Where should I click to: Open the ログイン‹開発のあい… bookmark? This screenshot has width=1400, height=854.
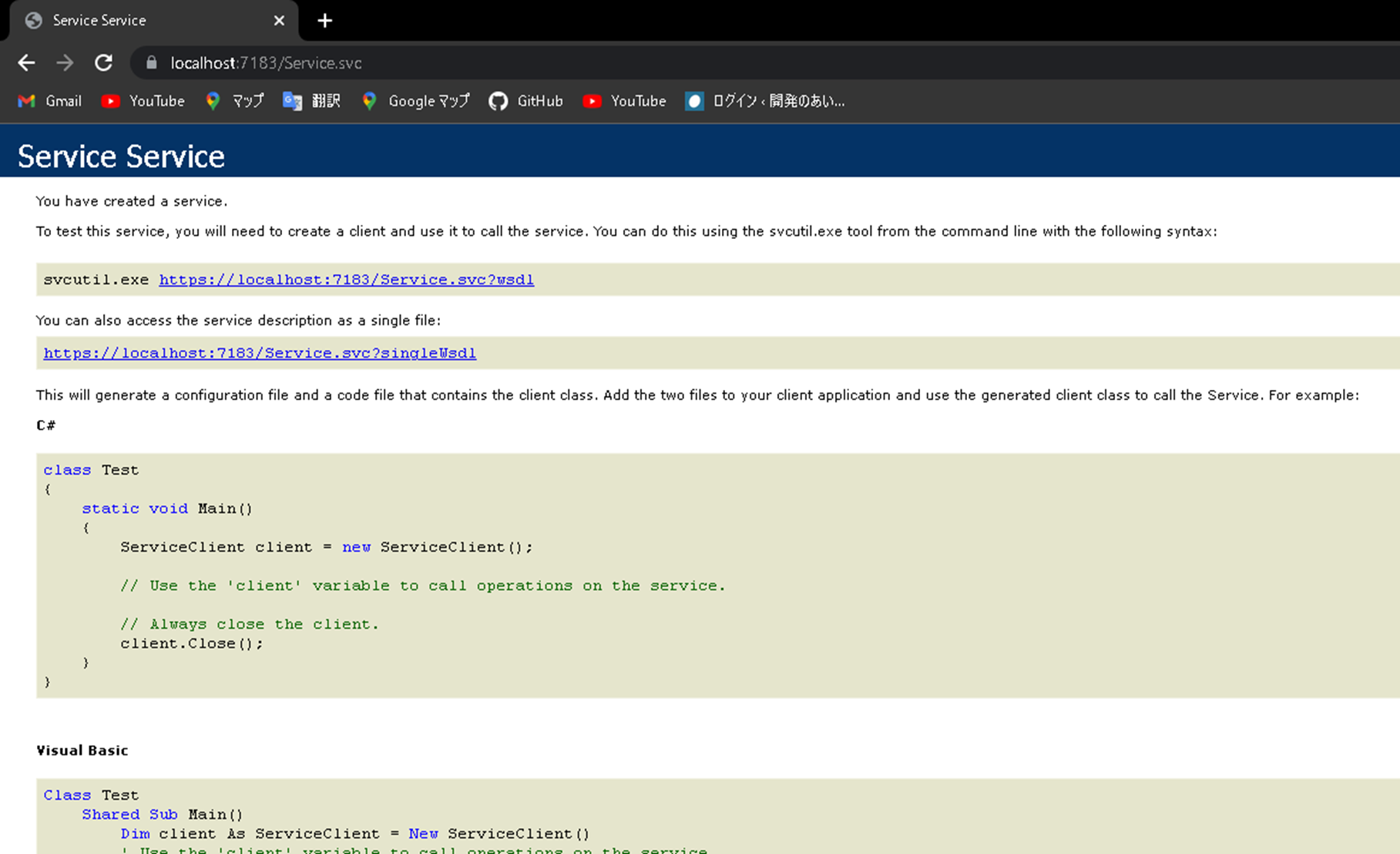coord(765,101)
